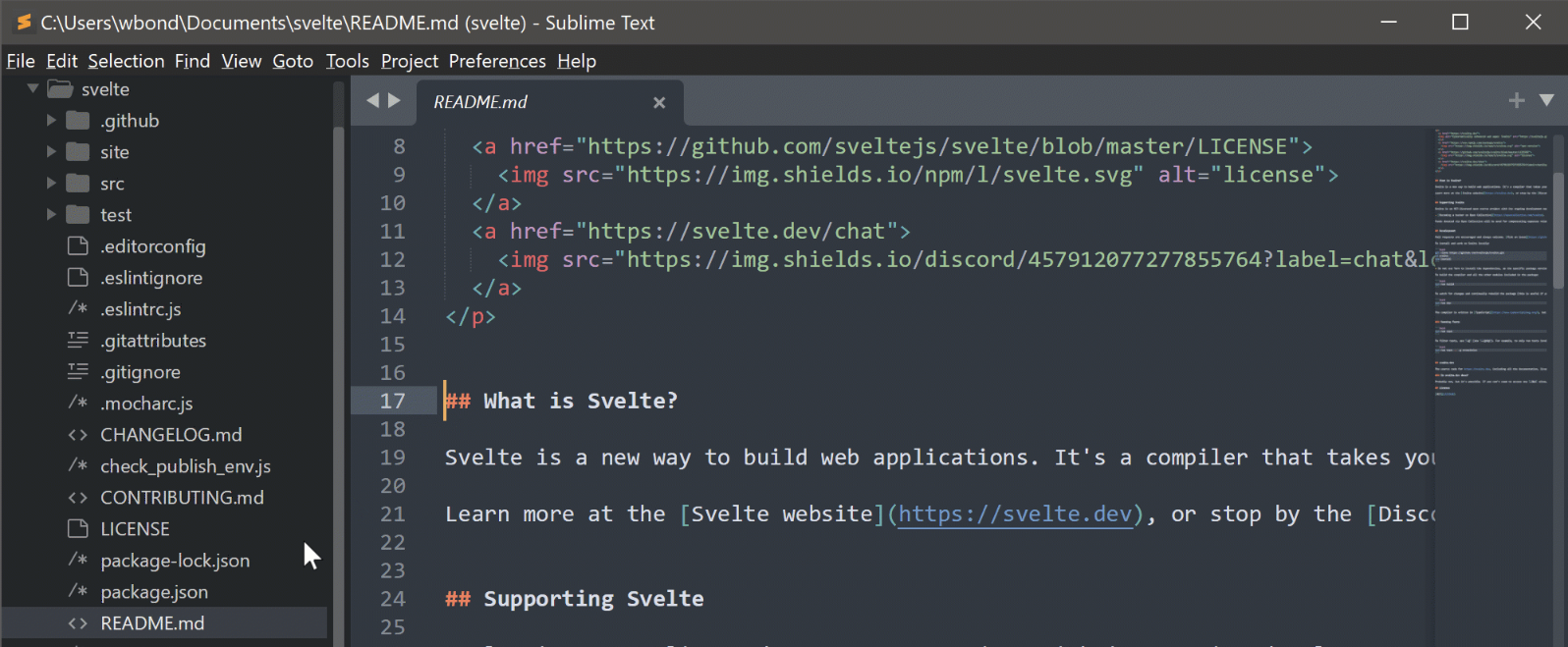Expand the site folder arrow
This screenshot has width=1568, height=647.
[51, 151]
